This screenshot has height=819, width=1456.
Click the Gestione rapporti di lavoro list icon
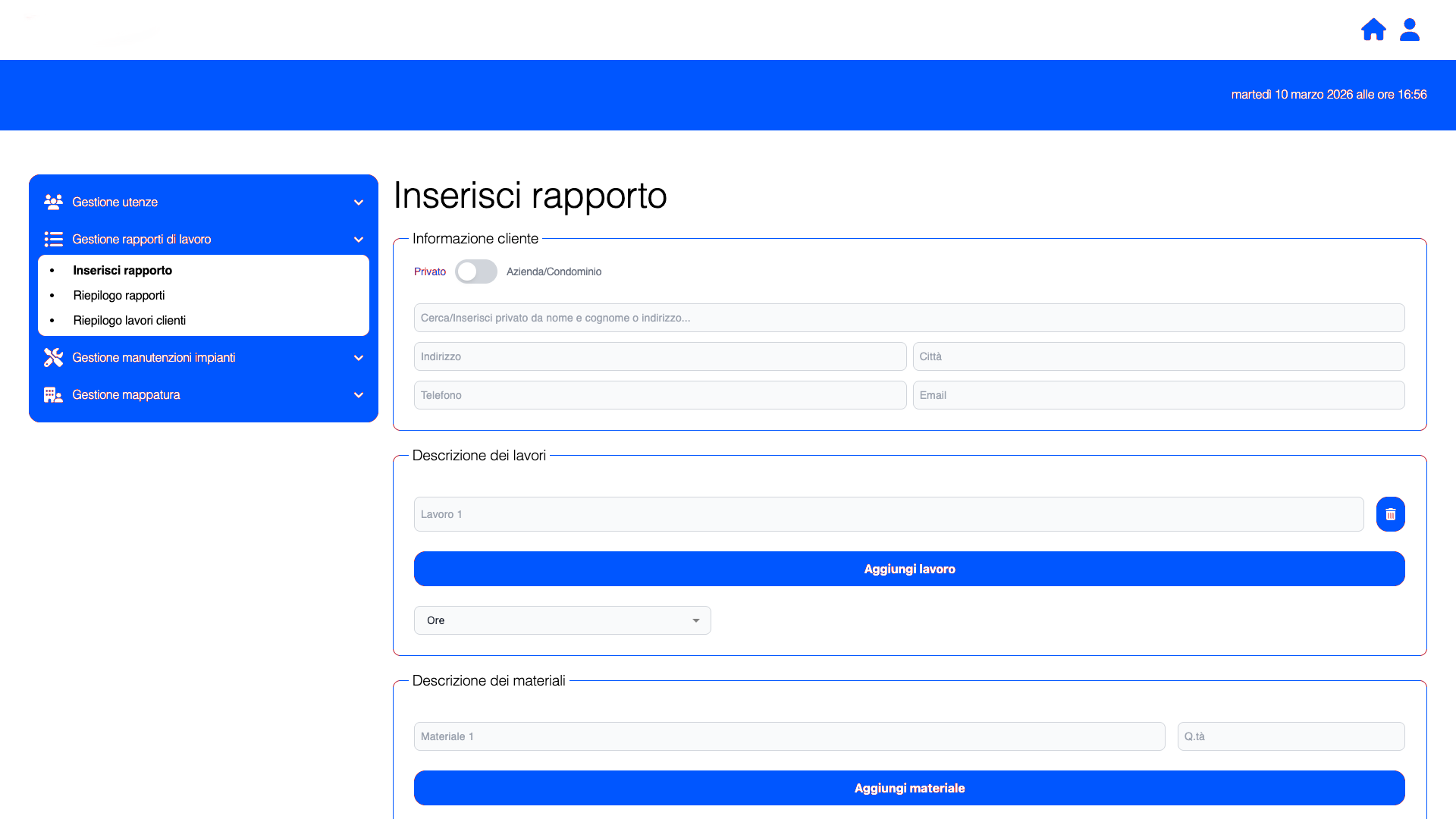[53, 239]
